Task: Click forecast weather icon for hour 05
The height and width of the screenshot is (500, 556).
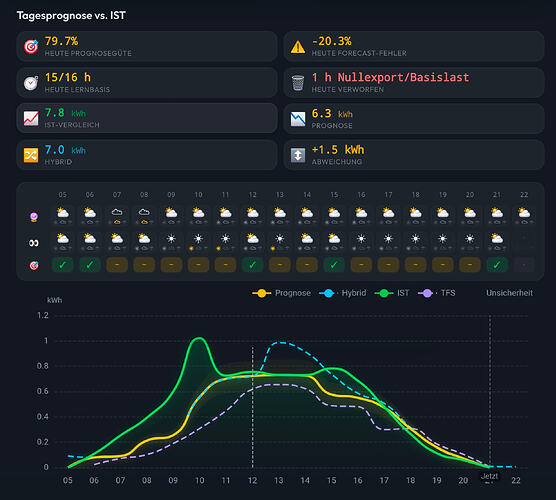Action: 63,213
